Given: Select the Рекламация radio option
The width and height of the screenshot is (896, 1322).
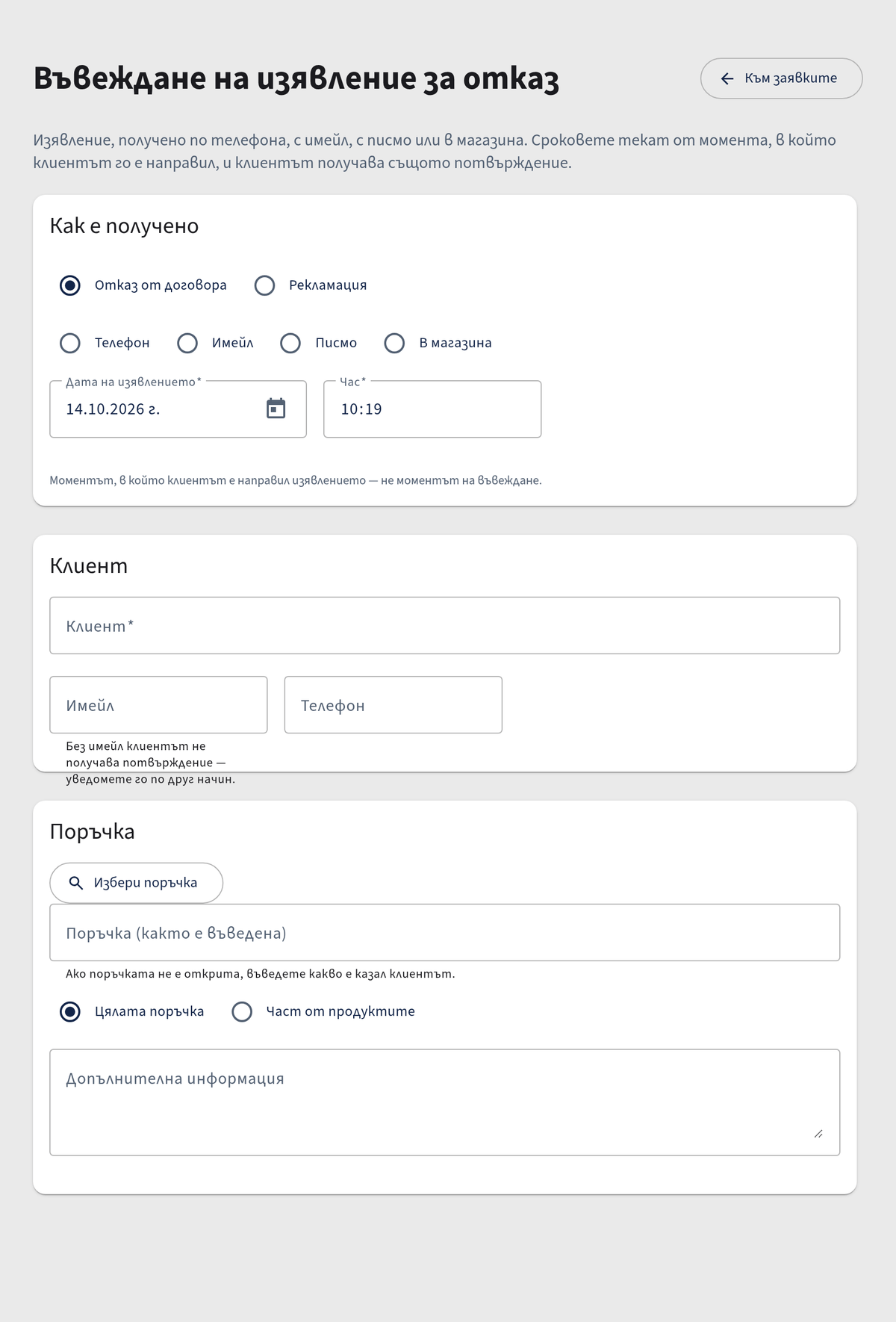Looking at the screenshot, I should tap(265, 285).
